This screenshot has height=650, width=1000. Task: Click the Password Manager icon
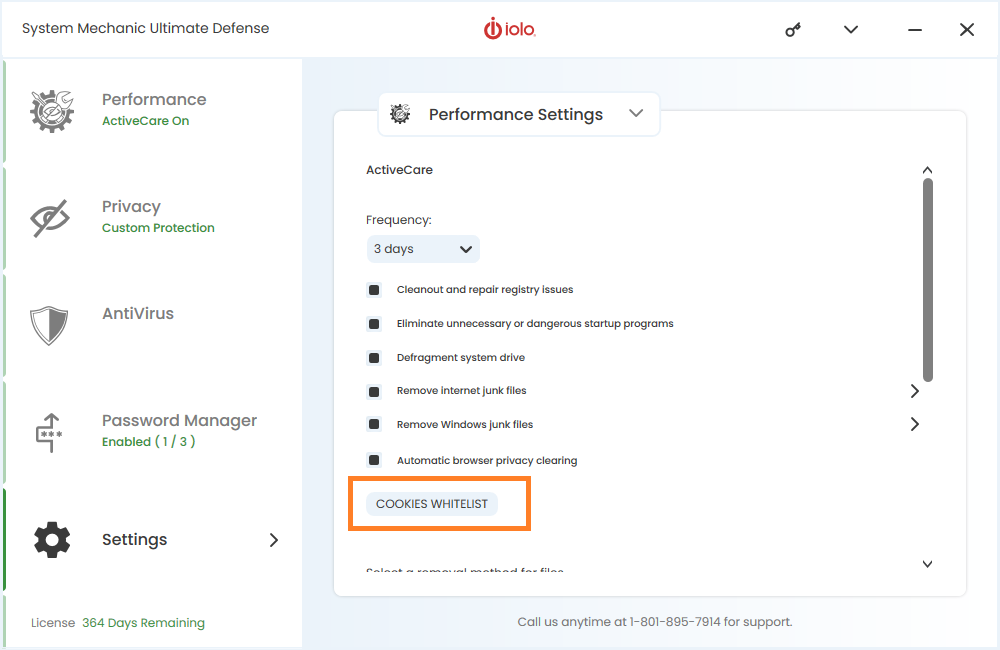(x=49, y=432)
